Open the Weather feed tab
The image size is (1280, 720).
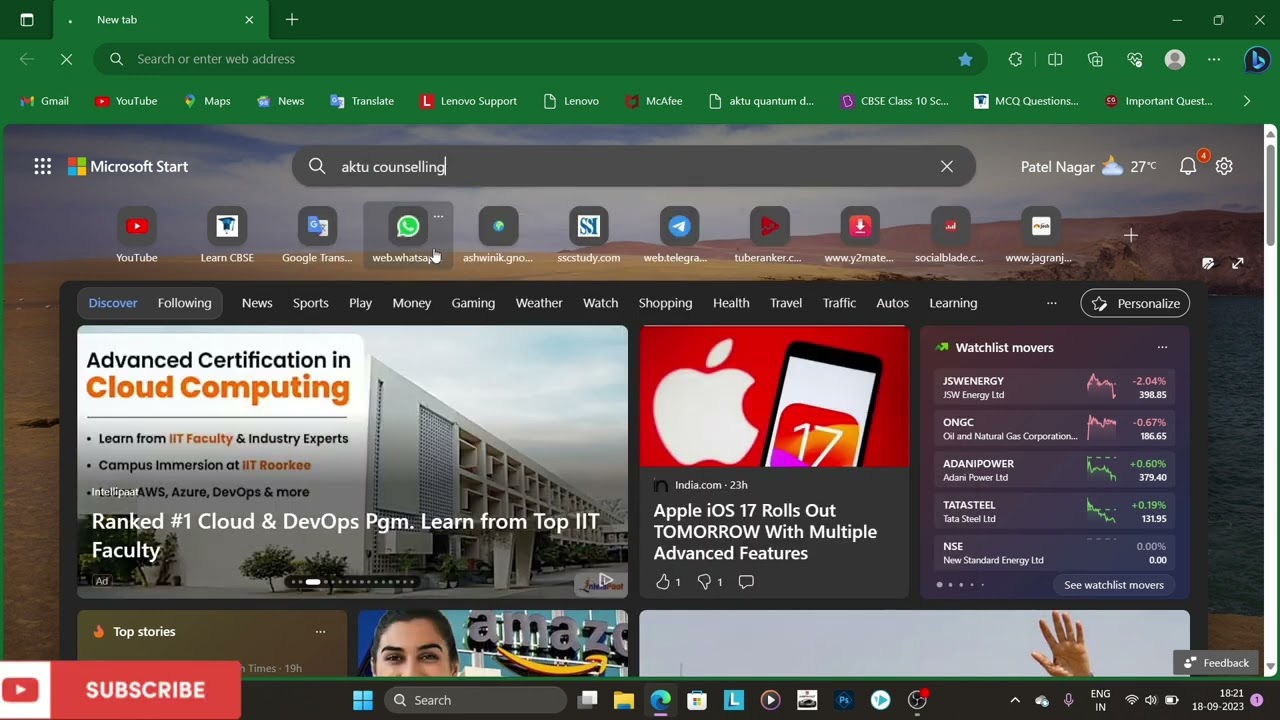click(539, 303)
